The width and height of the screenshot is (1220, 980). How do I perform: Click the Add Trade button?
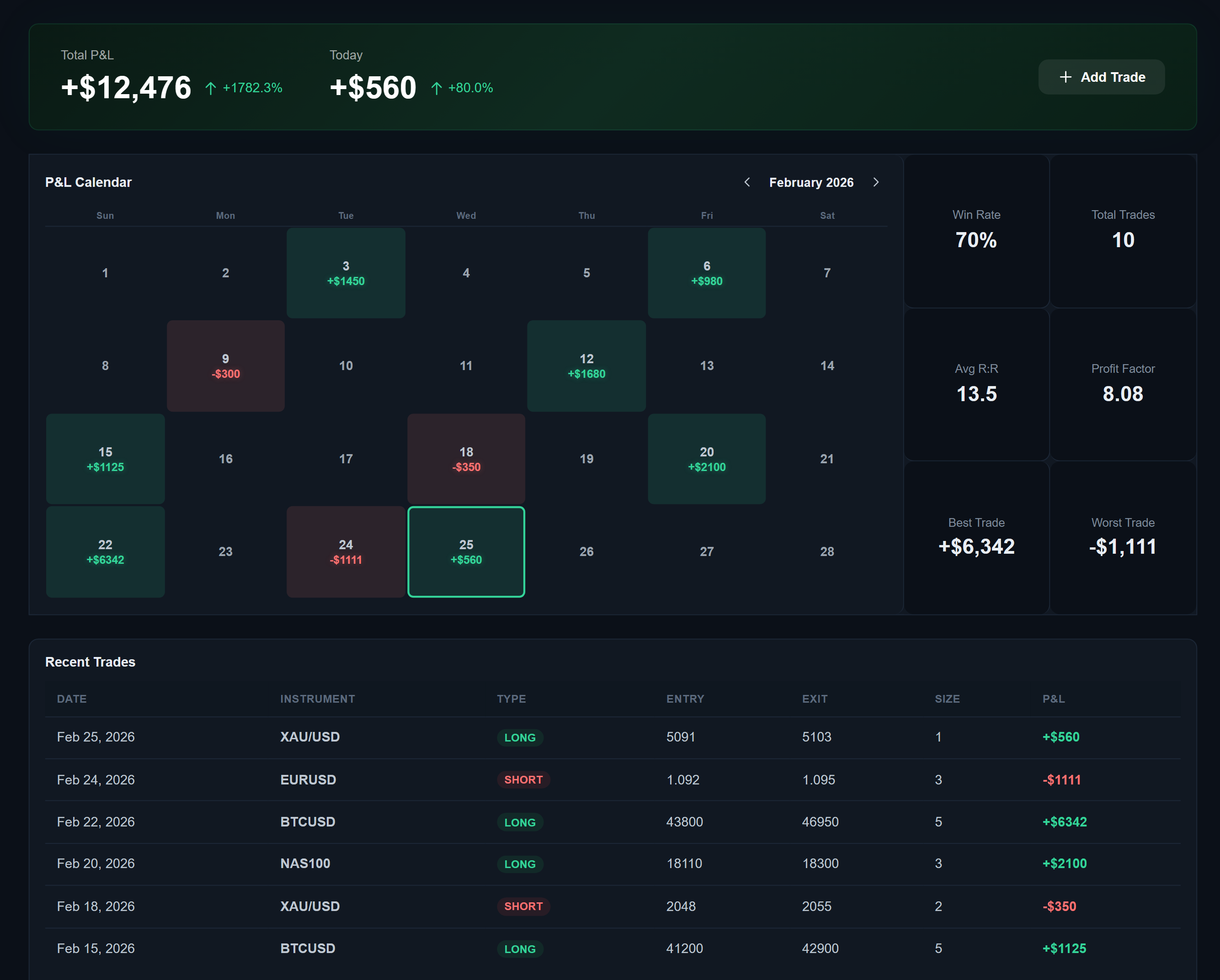tap(1101, 76)
